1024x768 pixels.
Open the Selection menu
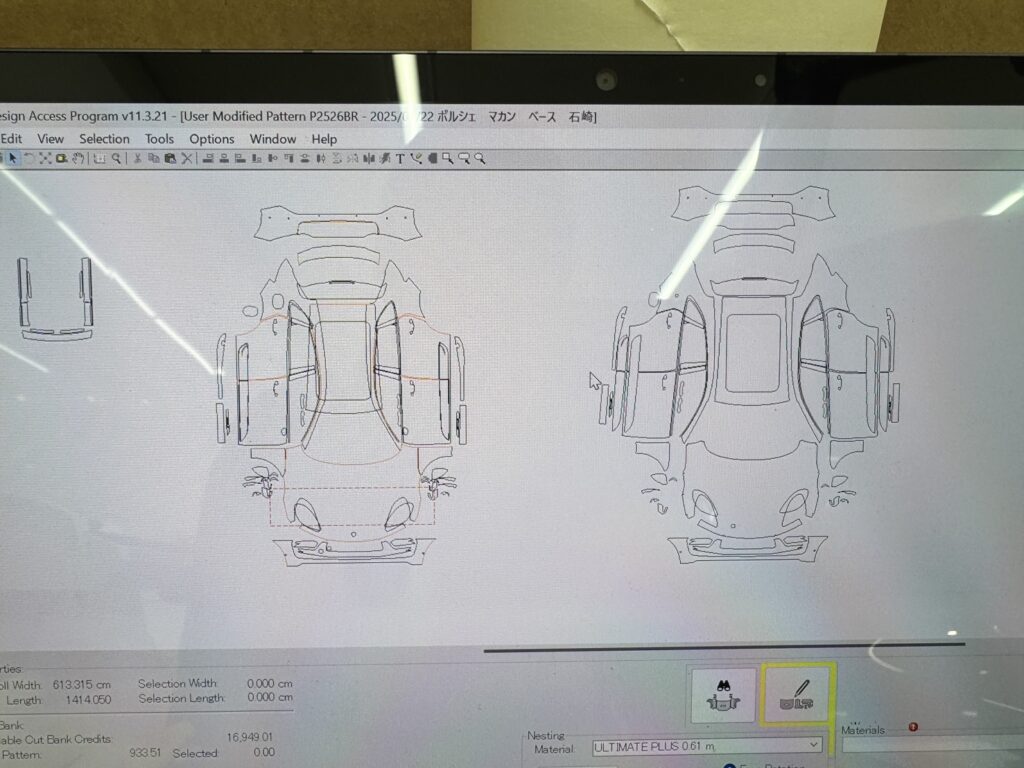click(x=104, y=138)
